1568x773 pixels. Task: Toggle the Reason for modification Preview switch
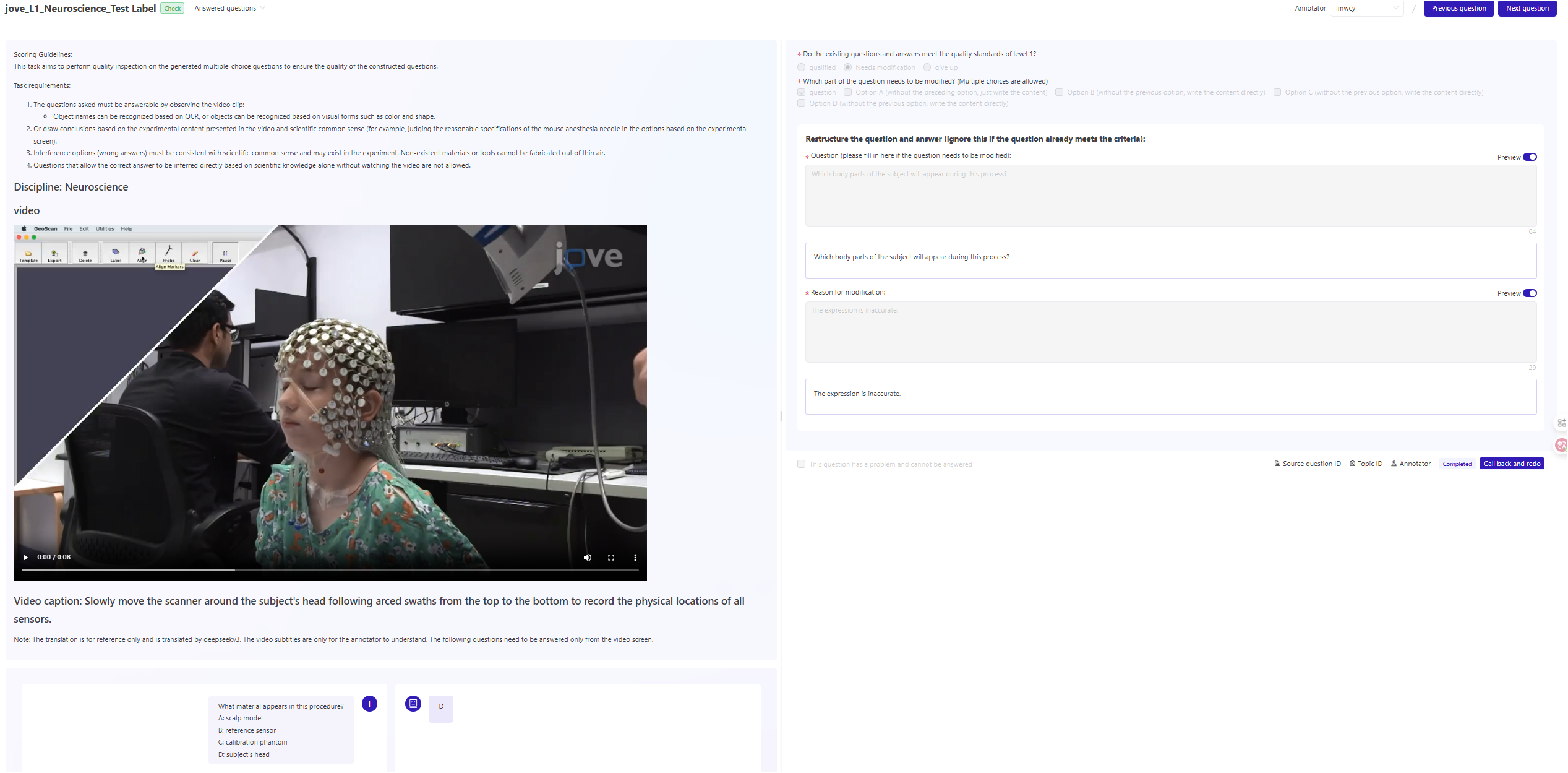1530,293
